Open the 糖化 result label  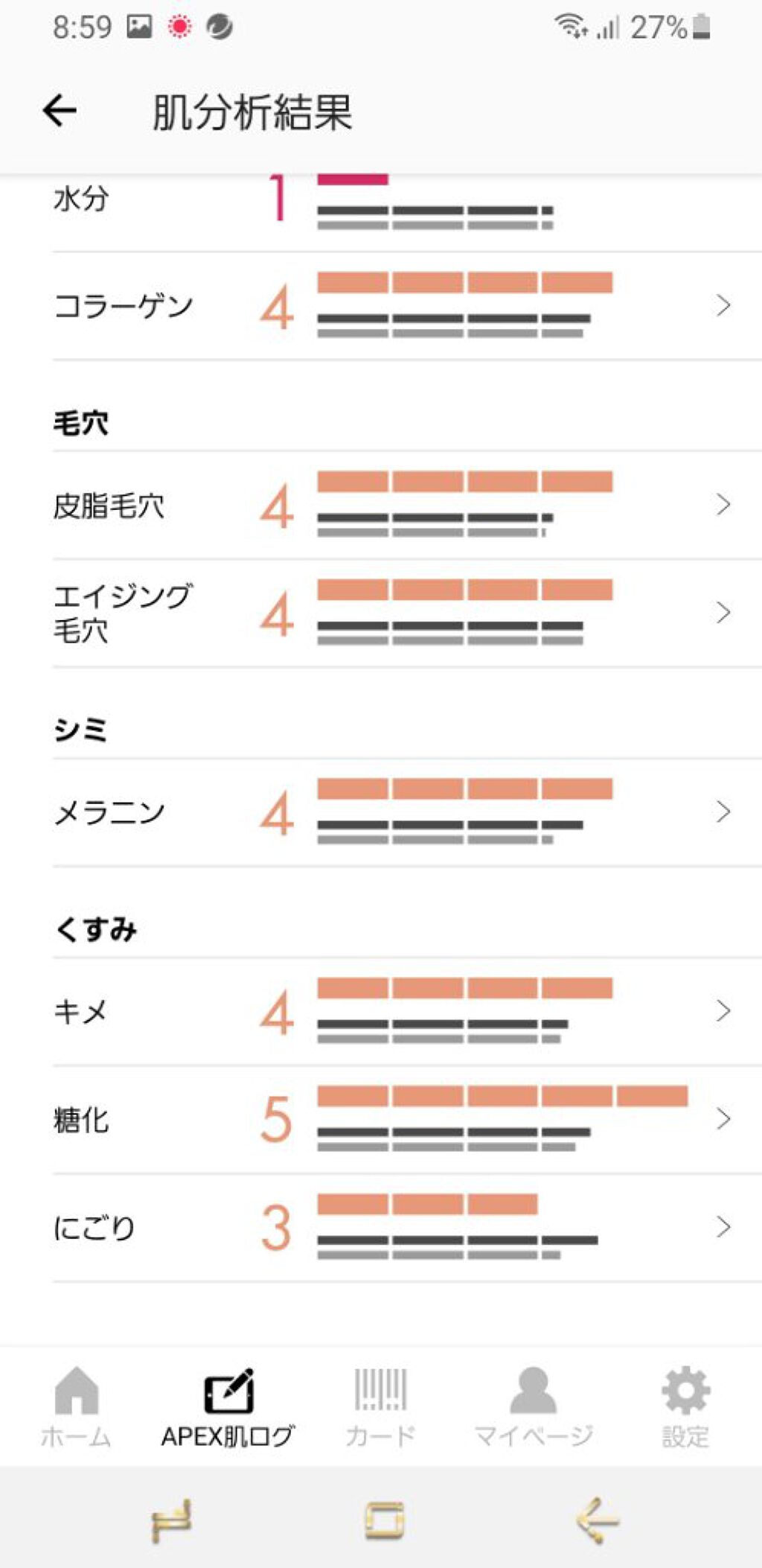tap(81, 1120)
